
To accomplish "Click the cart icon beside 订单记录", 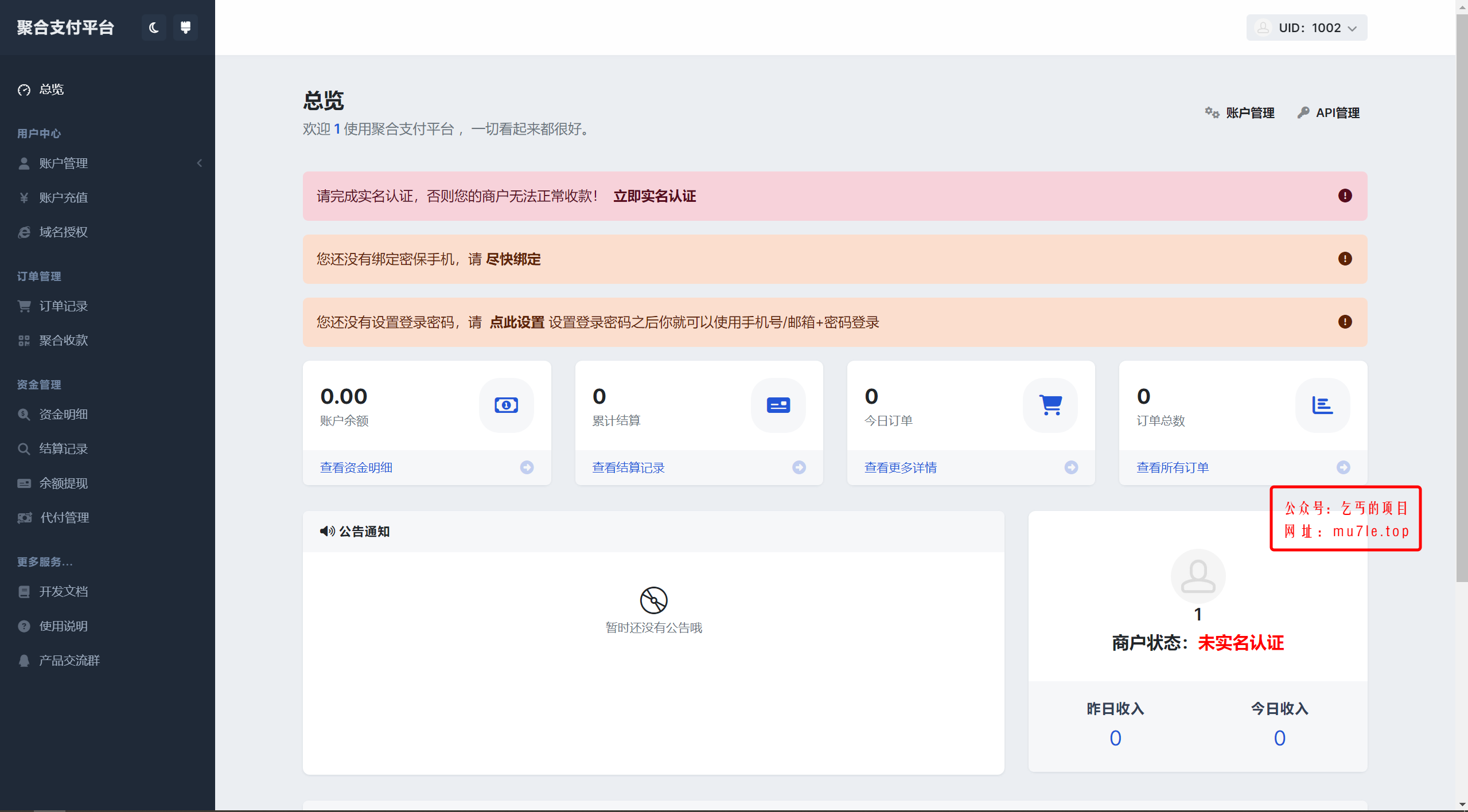I will point(24,306).
